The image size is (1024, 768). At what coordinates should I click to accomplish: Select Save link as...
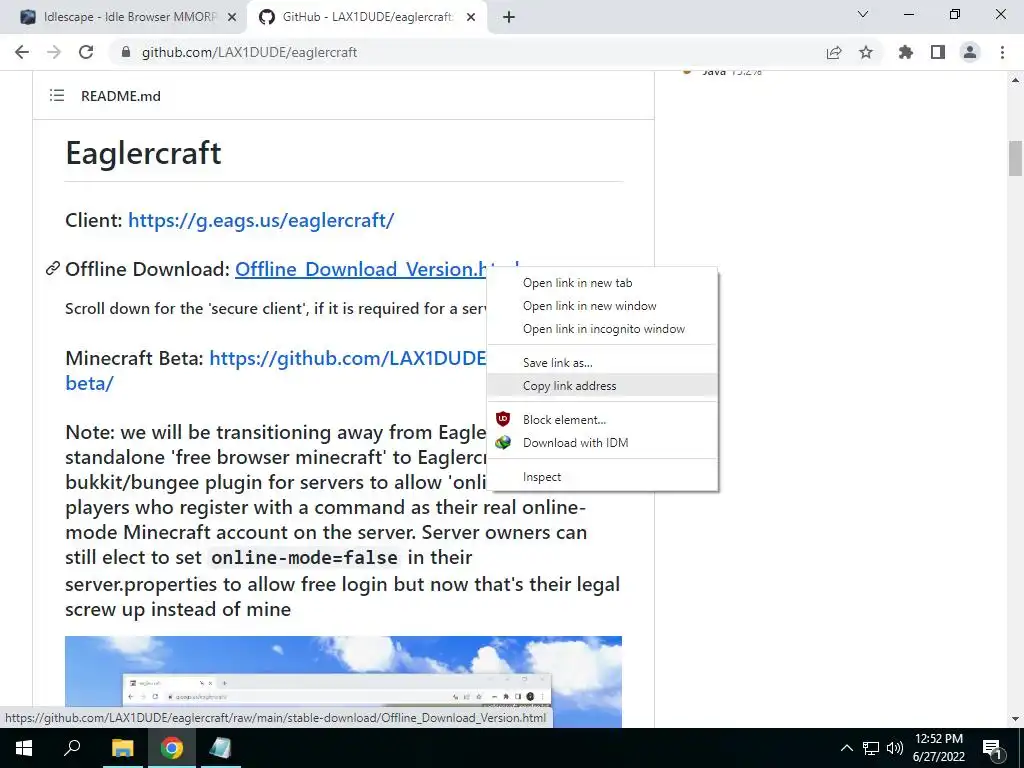click(603, 362)
